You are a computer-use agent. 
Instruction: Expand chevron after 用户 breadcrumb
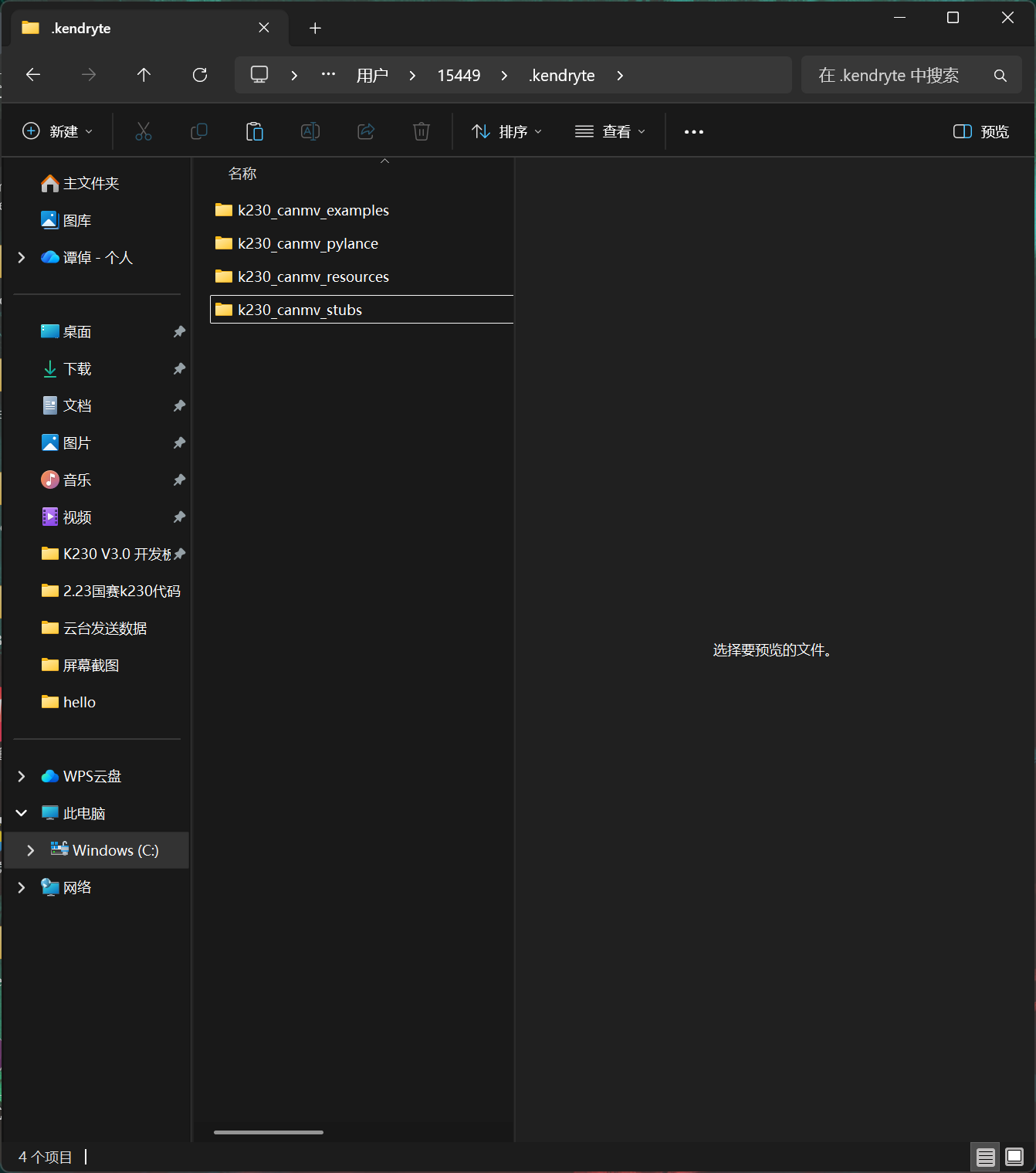point(412,76)
